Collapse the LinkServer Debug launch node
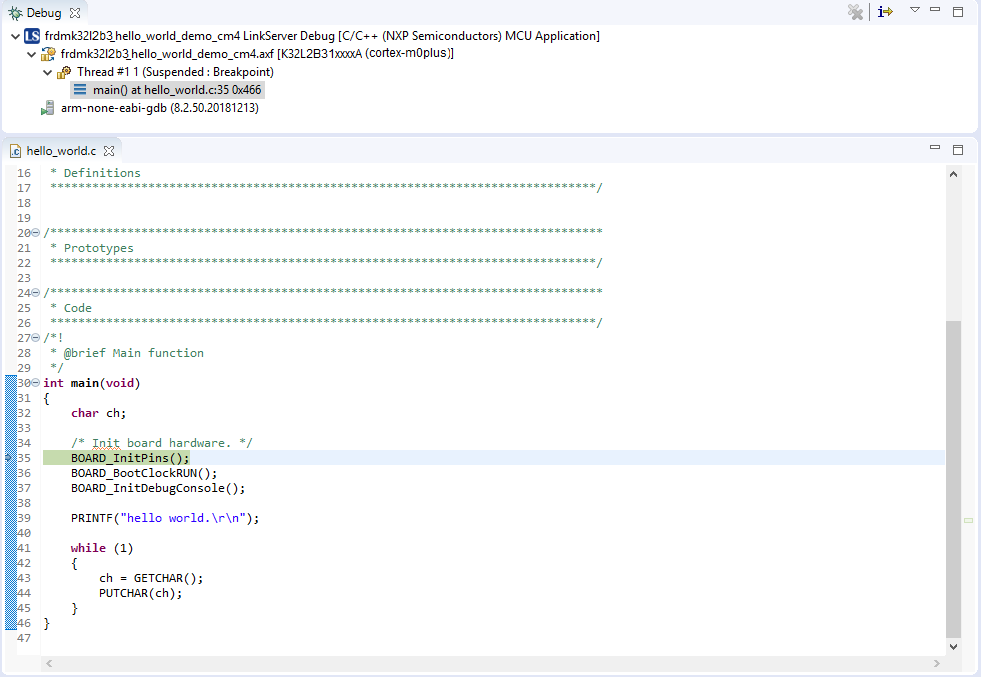 click(x=14, y=36)
